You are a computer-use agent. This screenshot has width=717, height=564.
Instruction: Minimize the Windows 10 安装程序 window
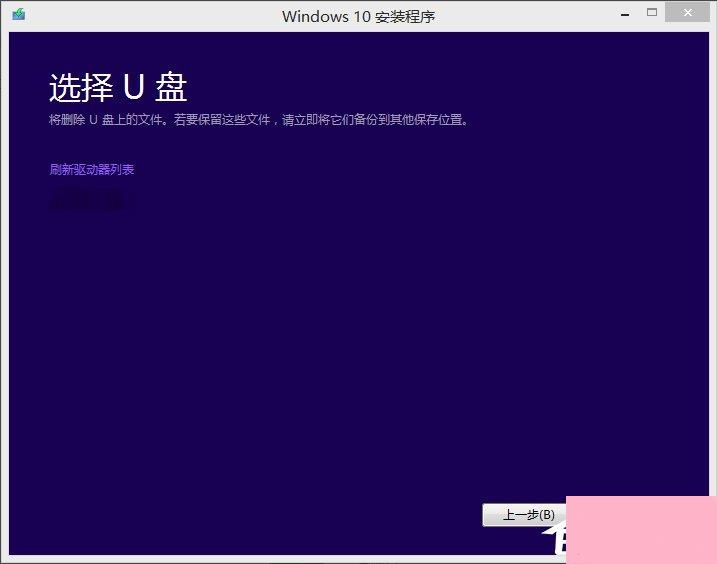tap(625, 14)
